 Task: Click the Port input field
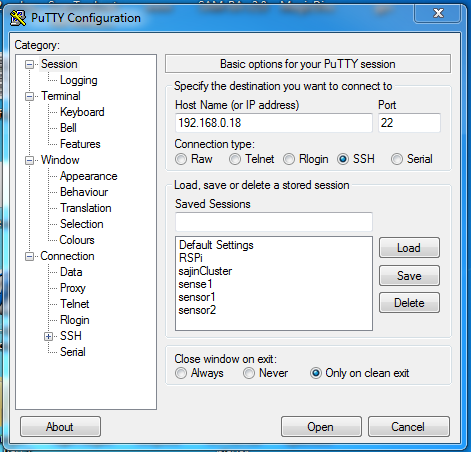tap(409, 123)
